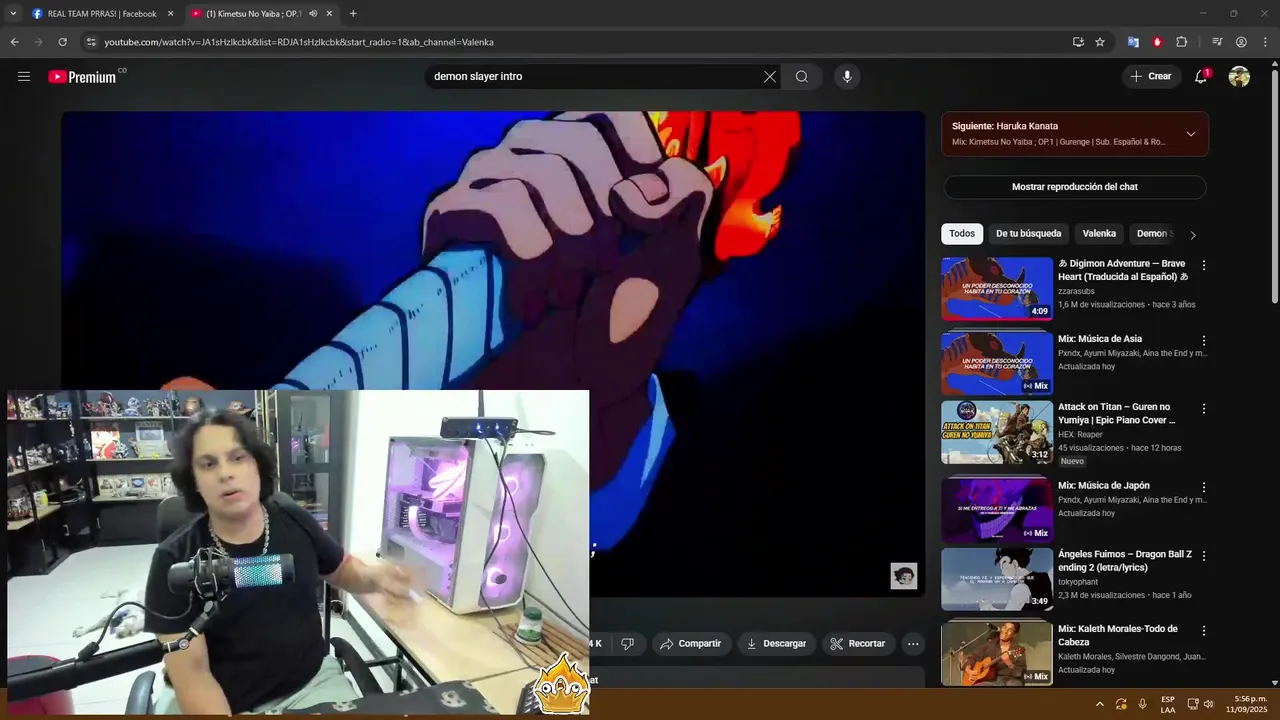Open a new browser tab
The height and width of the screenshot is (720, 1280).
[353, 14]
